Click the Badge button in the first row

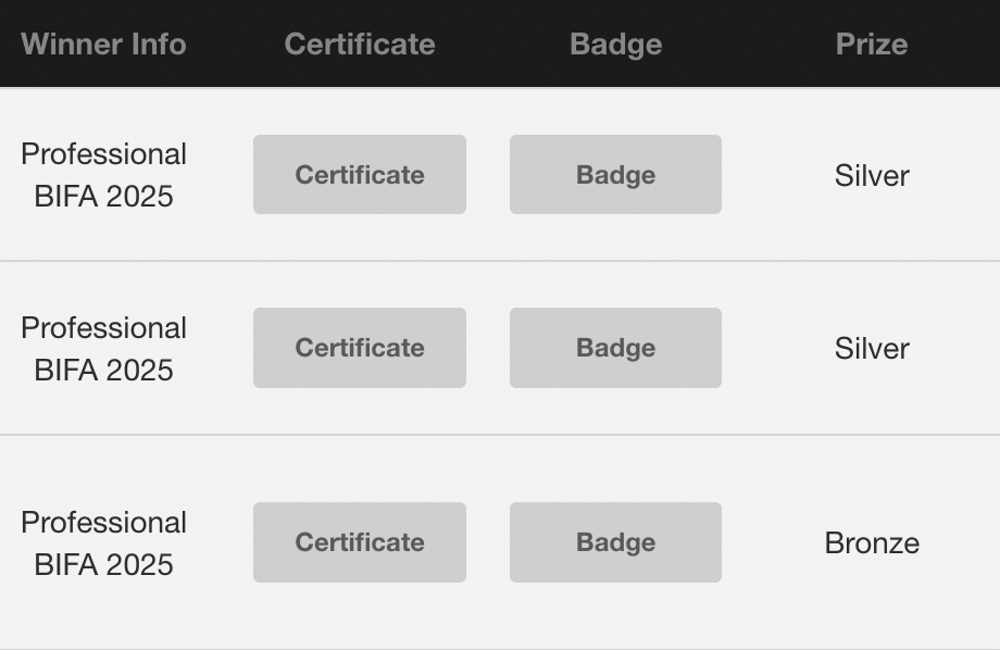coord(615,175)
